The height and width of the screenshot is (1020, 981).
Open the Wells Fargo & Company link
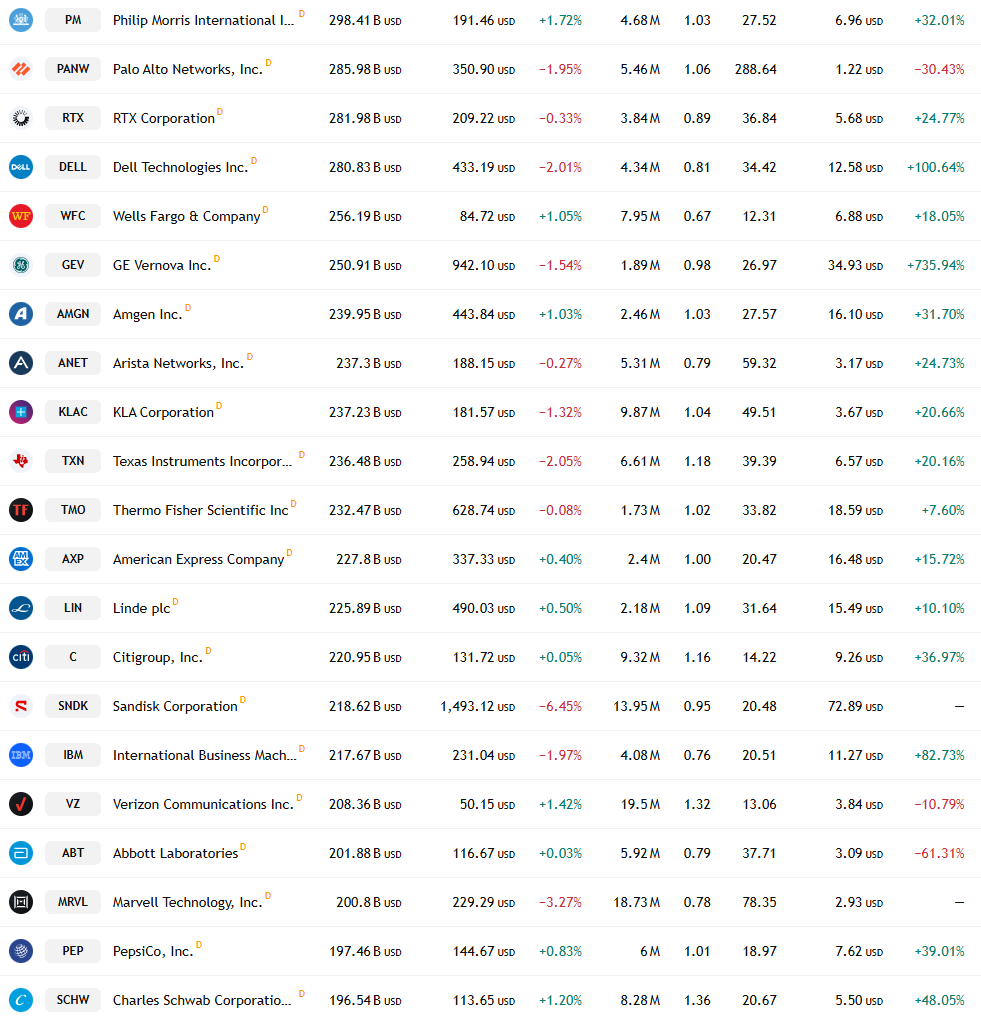point(186,217)
